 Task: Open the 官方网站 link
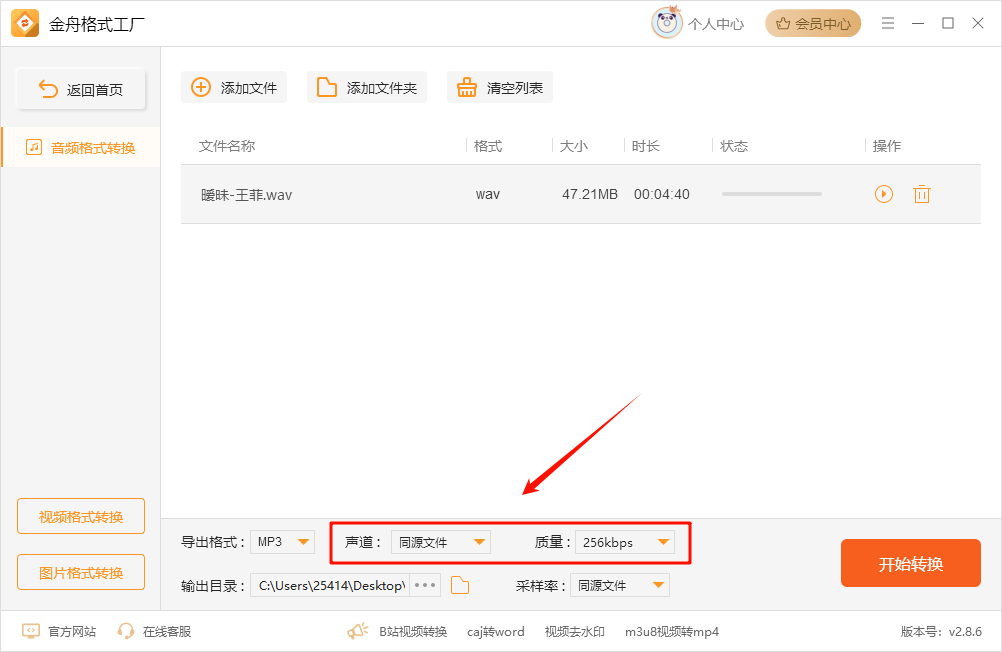59,632
